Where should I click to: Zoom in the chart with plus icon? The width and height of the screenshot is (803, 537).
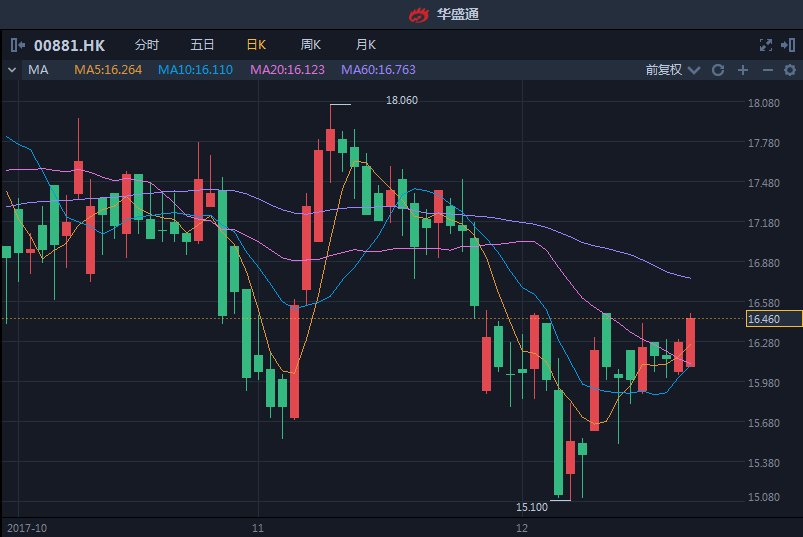tap(742, 70)
